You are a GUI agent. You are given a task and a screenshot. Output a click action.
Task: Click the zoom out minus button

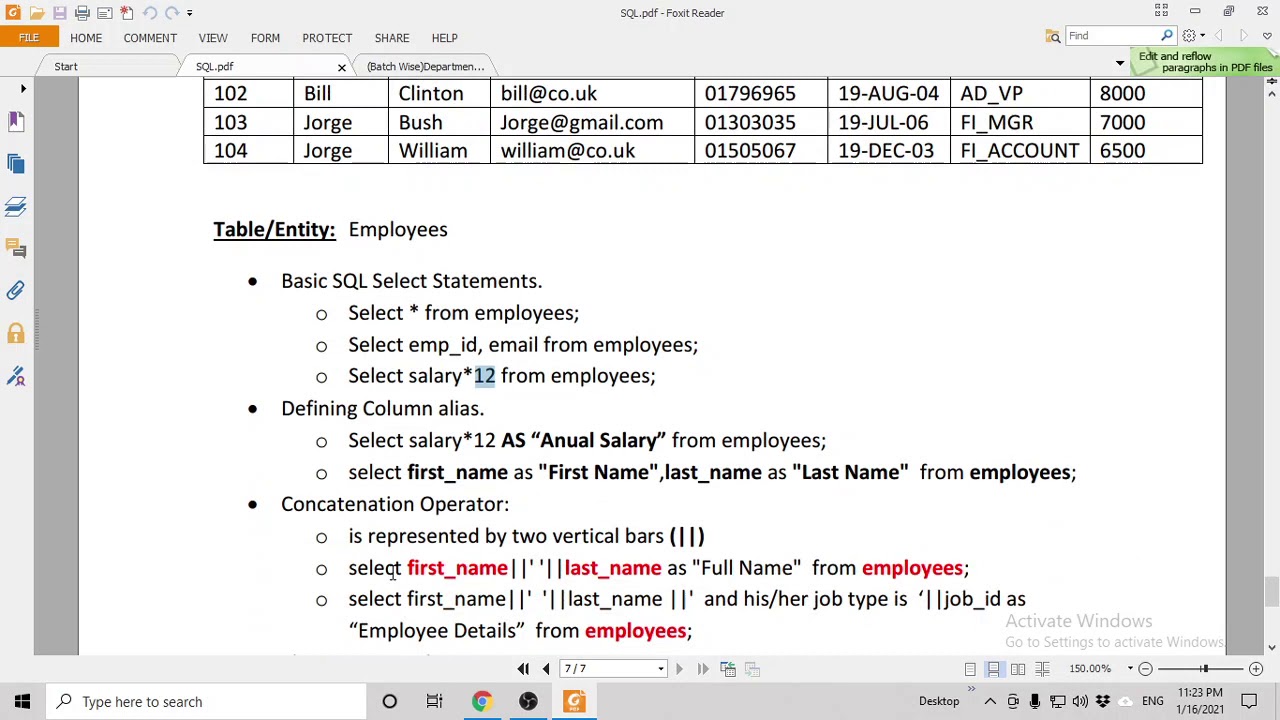pyautogui.click(x=1146, y=669)
